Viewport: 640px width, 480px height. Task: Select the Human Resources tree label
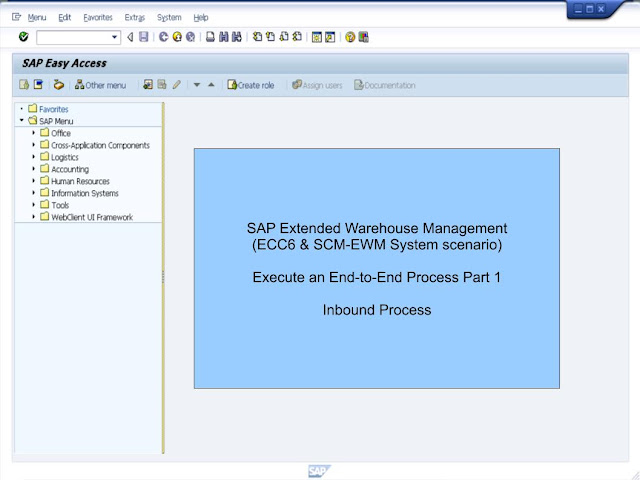click(x=80, y=181)
